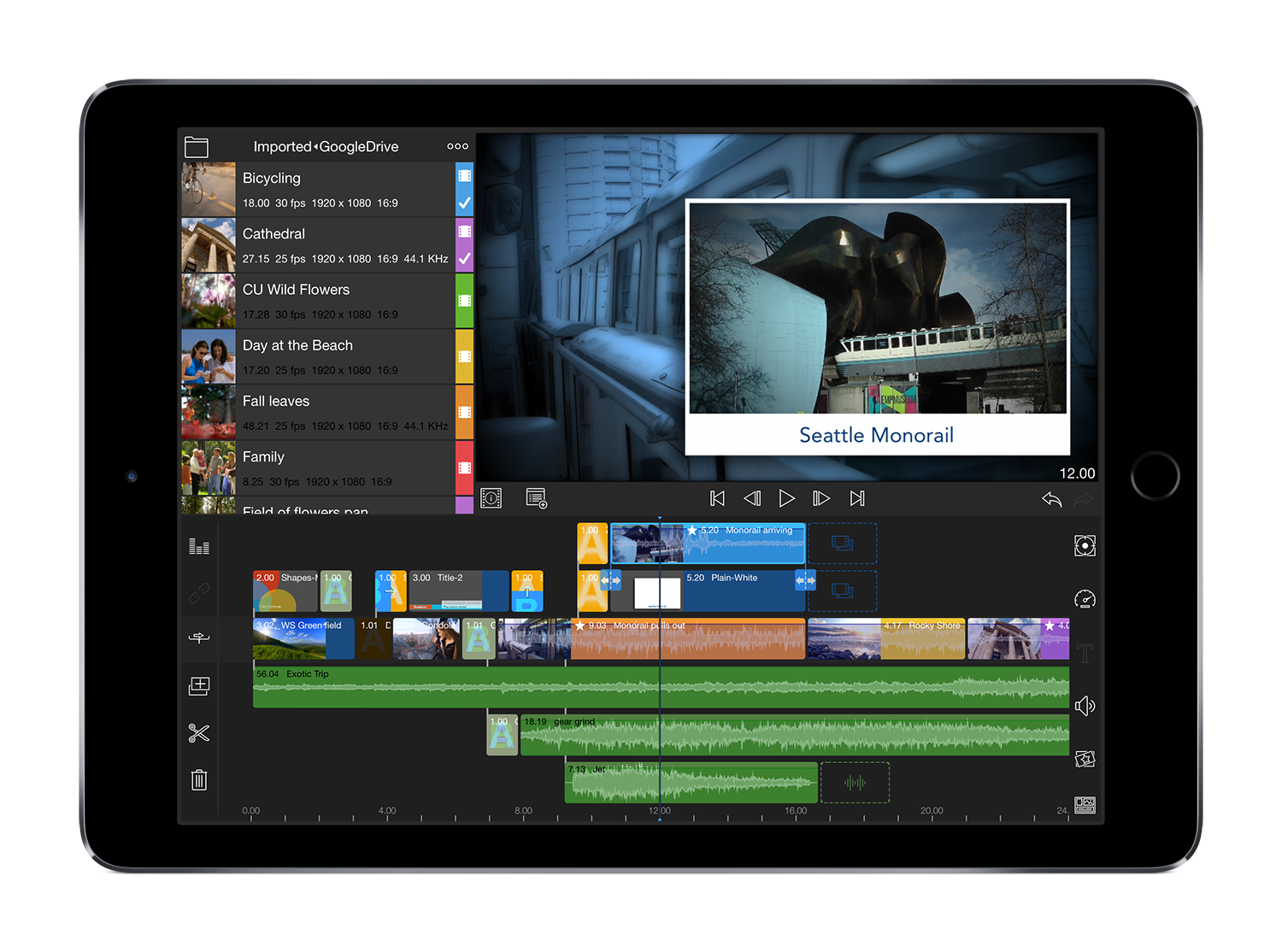The width and height of the screenshot is (1282, 952).
Task: Select the Family clip in library
Action: click(327, 468)
